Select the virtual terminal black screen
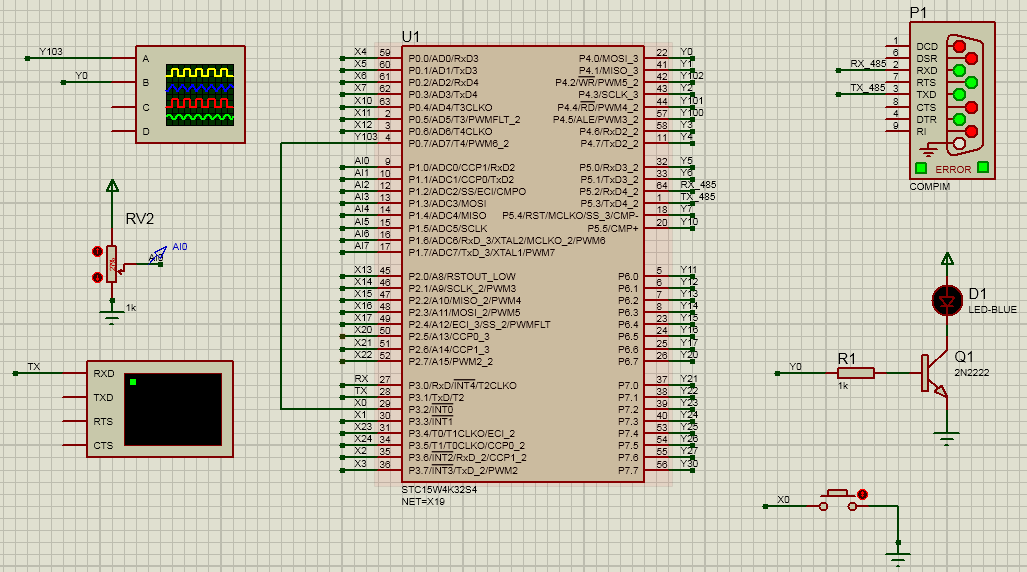1027x572 pixels. [180, 410]
